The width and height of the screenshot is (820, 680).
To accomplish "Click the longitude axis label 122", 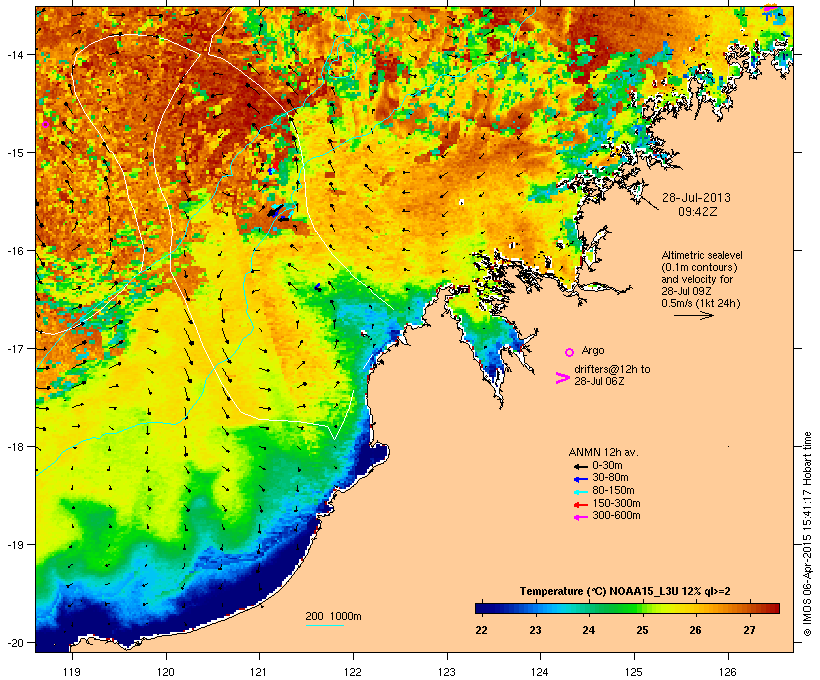I will point(353,672).
